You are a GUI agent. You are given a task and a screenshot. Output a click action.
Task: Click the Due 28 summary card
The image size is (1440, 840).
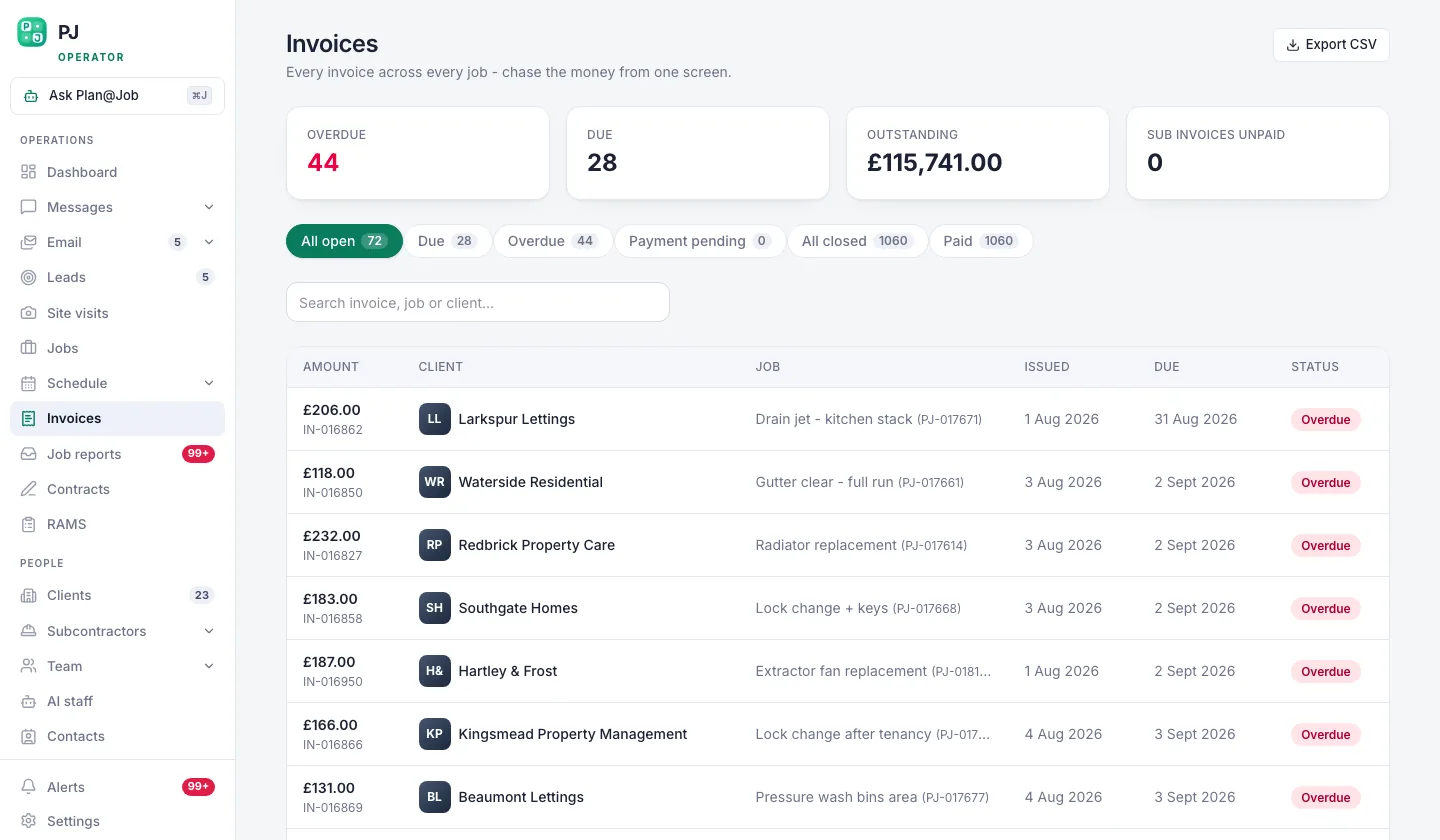pos(698,153)
